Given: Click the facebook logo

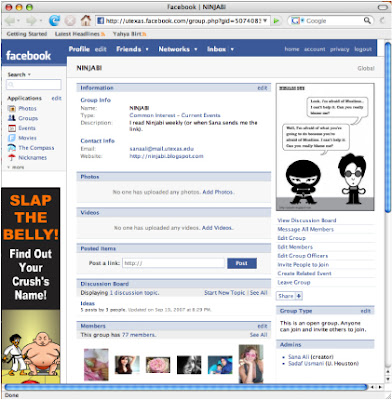Looking at the screenshot, I should (x=28, y=56).
